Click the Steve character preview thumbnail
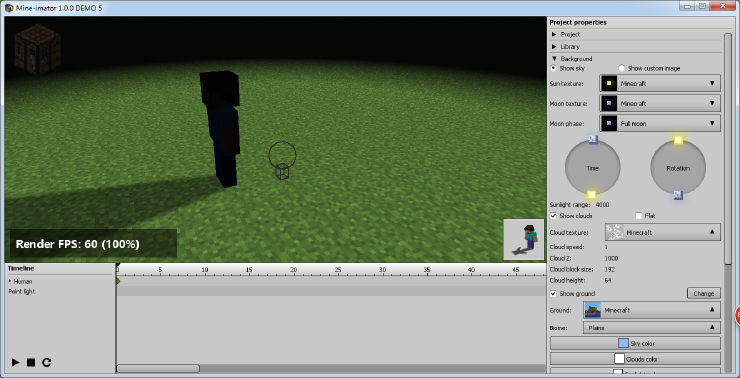Screen dimensions: 740x378 click(x=523, y=239)
